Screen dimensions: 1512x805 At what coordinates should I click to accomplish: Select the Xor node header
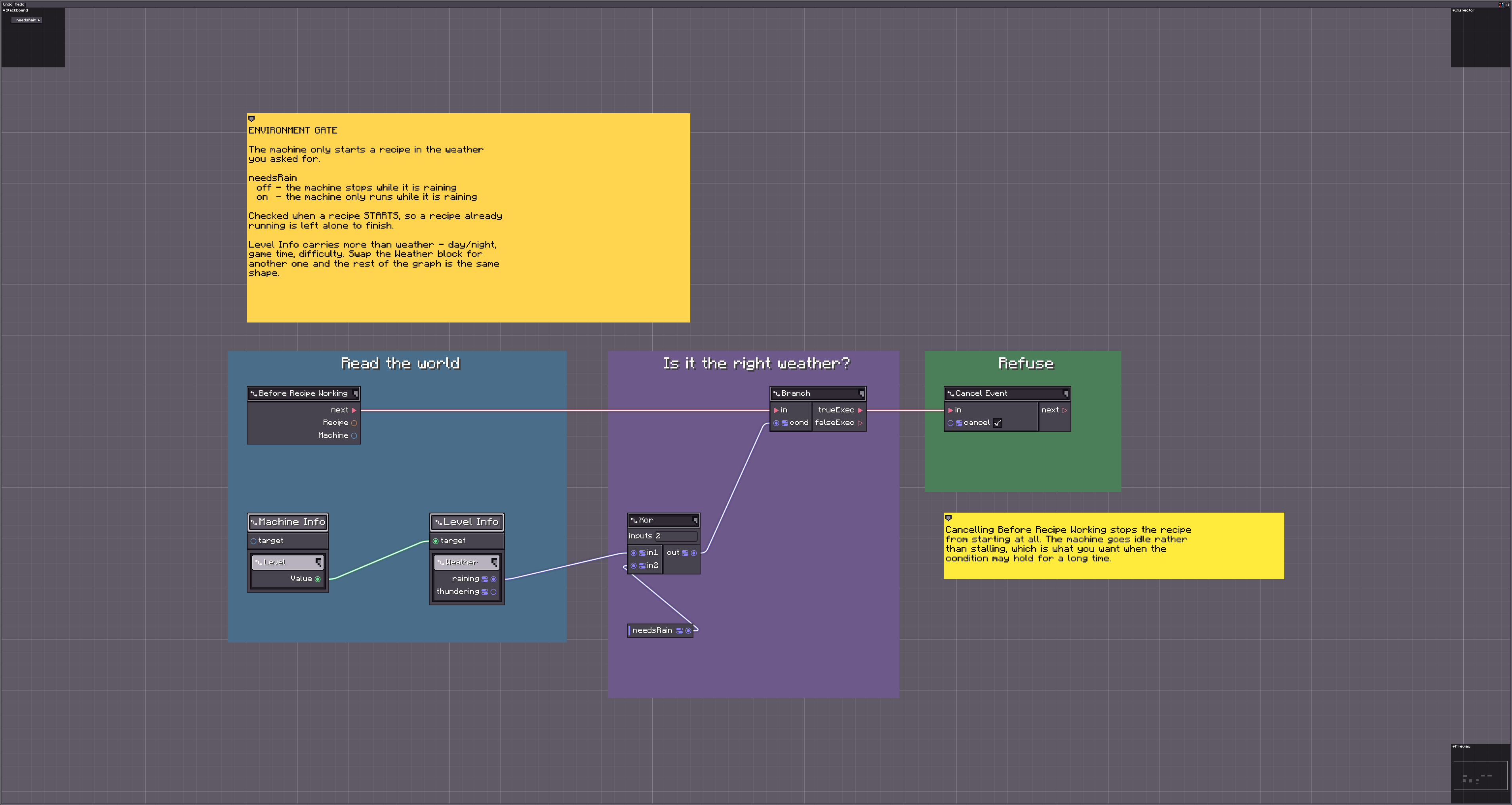pos(663,520)
